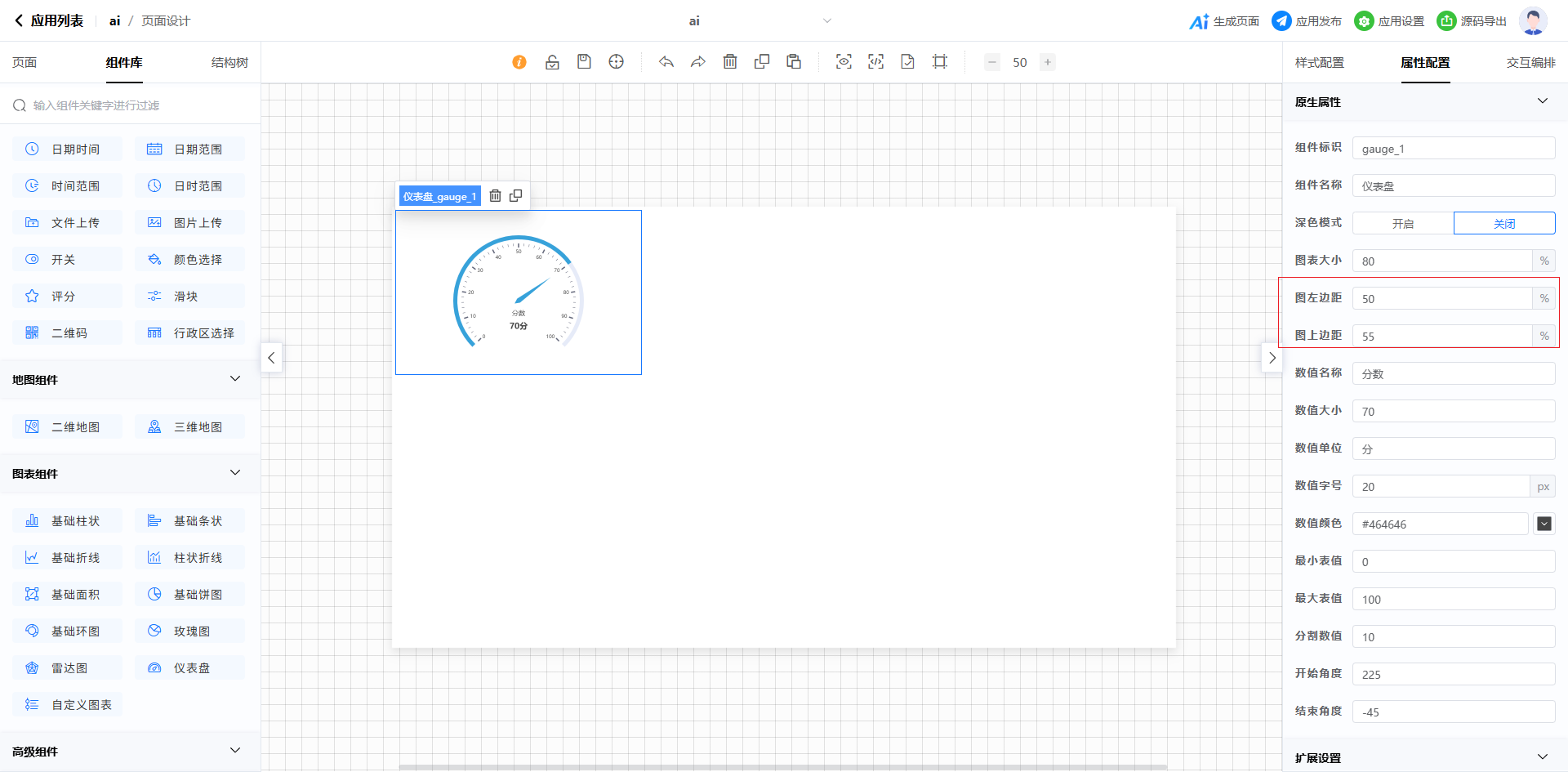This screenshot has height=772, width=1568.
Task: Click the toolbar trash delete icon
Action: pos(730,62)
